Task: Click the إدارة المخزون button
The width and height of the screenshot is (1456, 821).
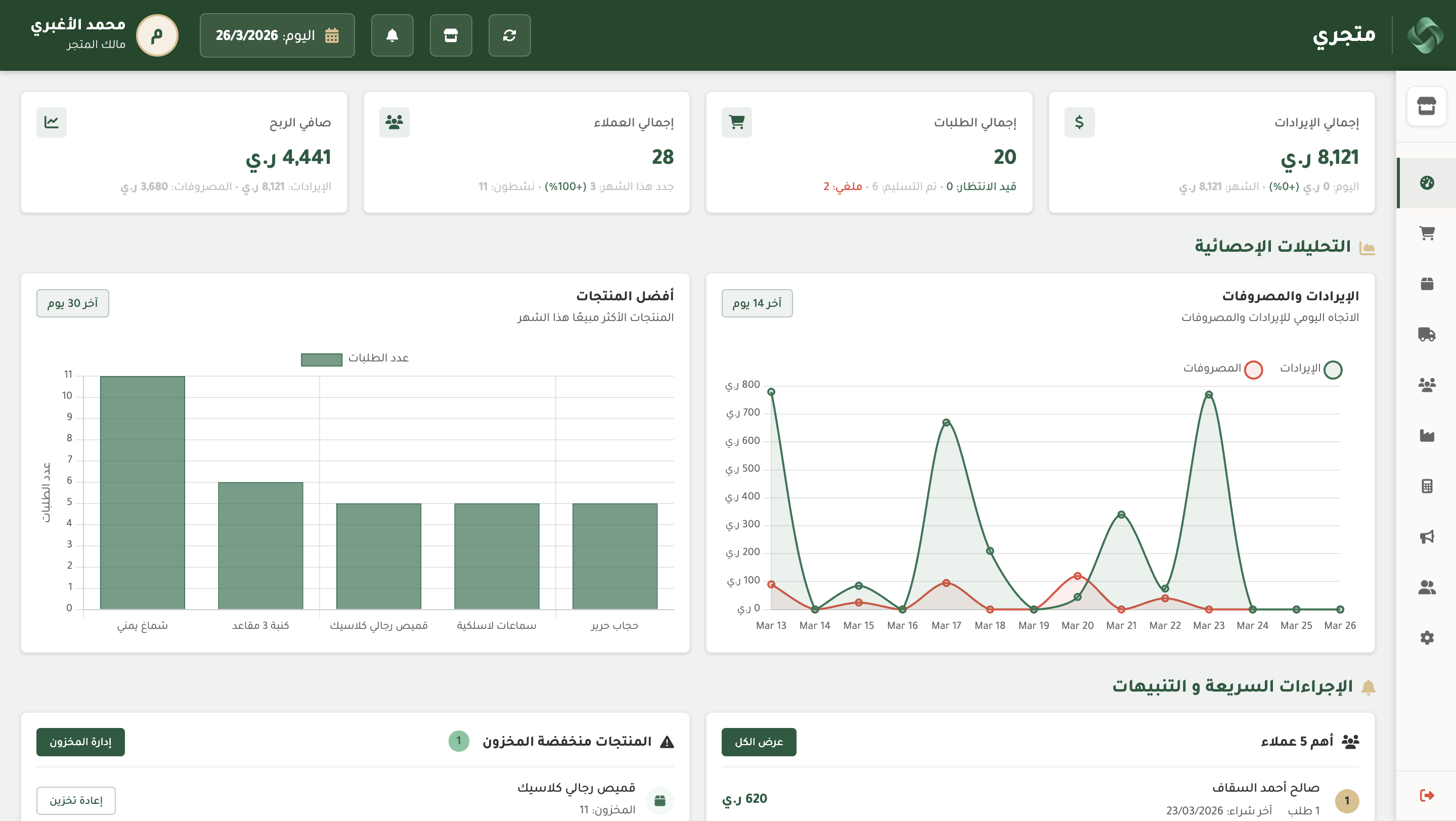Action: (x=80, y=741)
